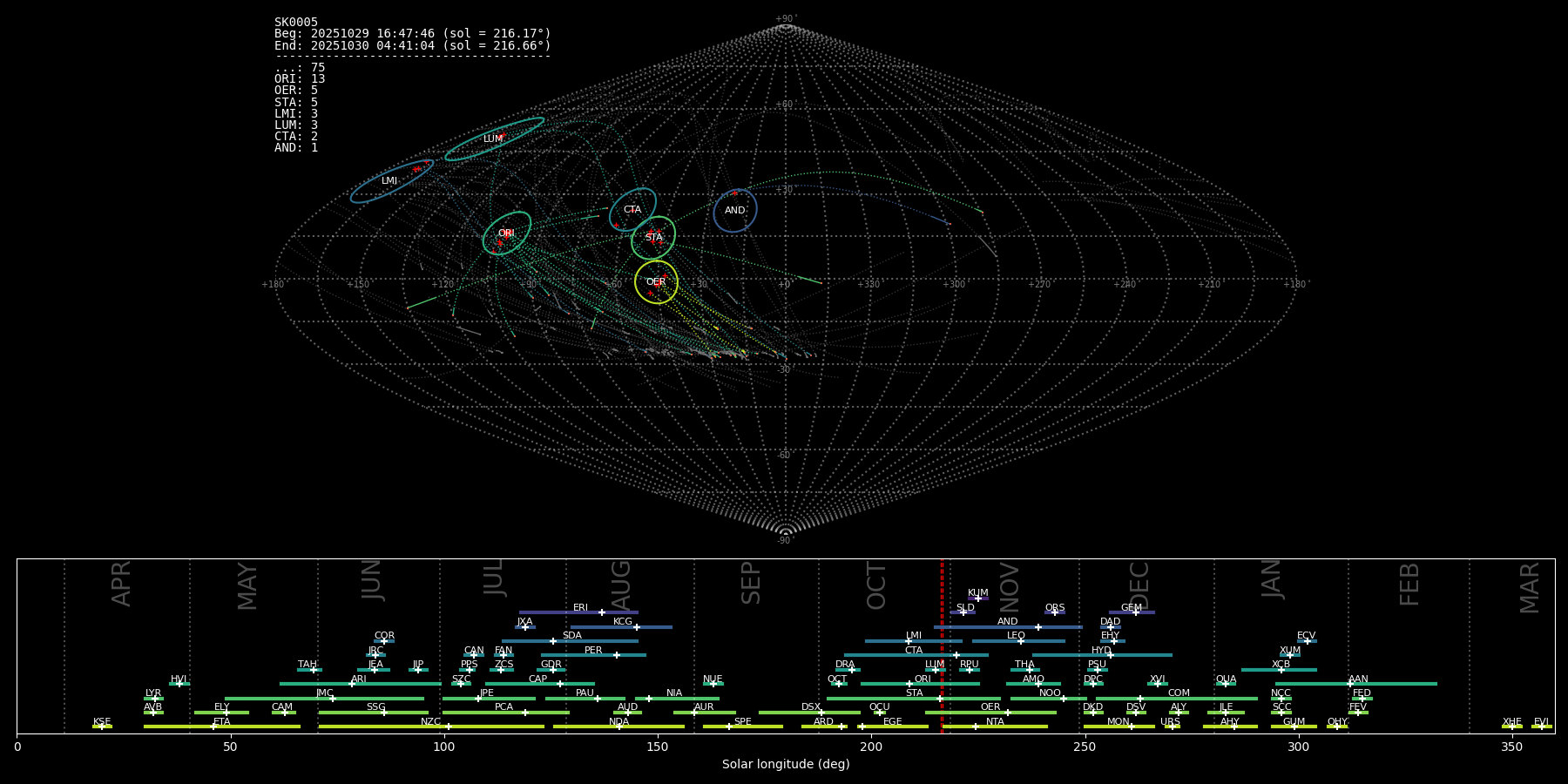
Task: Click the 'Solar longitude (deg)' axis label
Action: click(x=786, y=765)
